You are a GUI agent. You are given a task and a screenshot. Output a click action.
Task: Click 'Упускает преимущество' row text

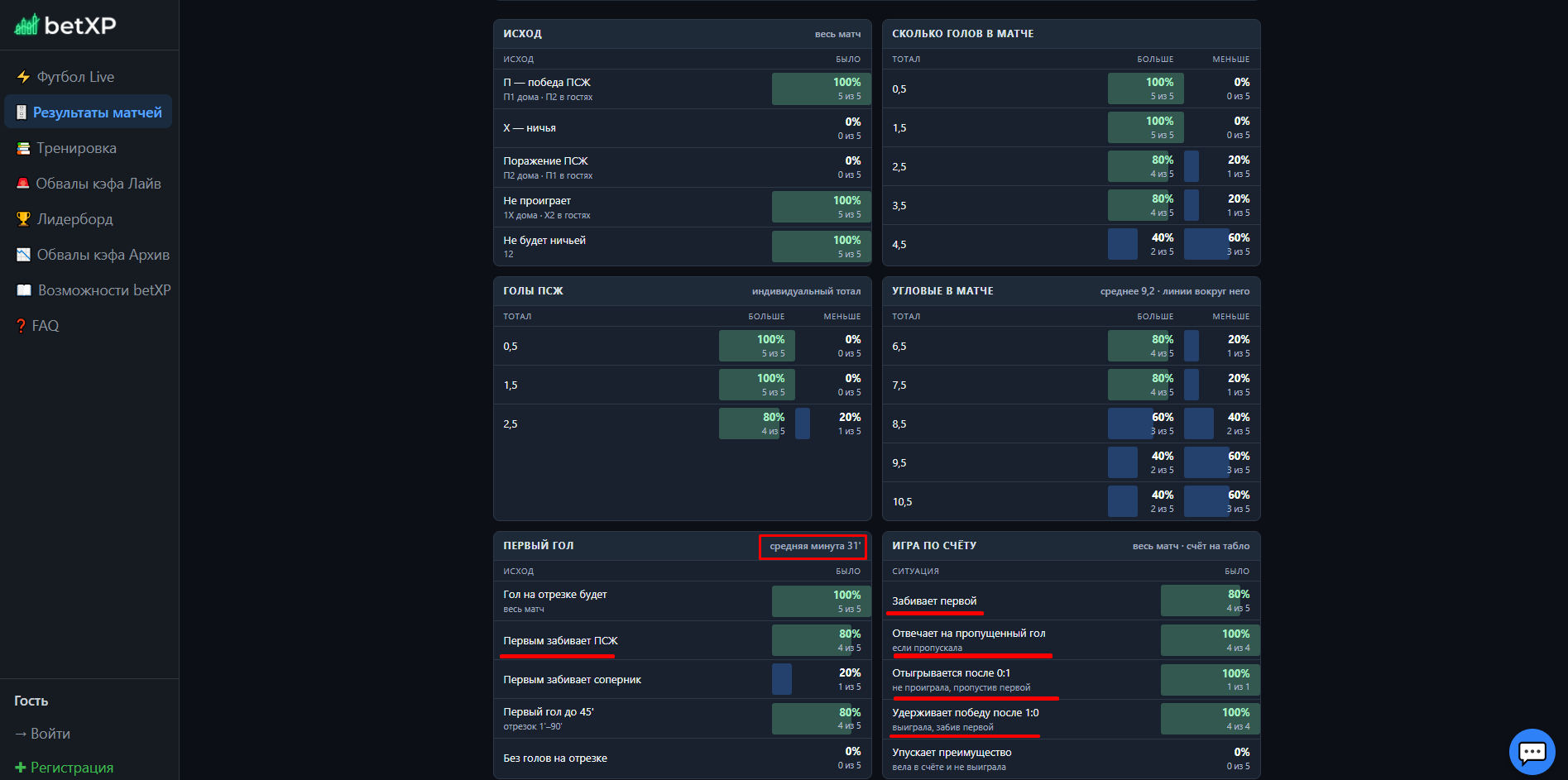coord(952,753)
